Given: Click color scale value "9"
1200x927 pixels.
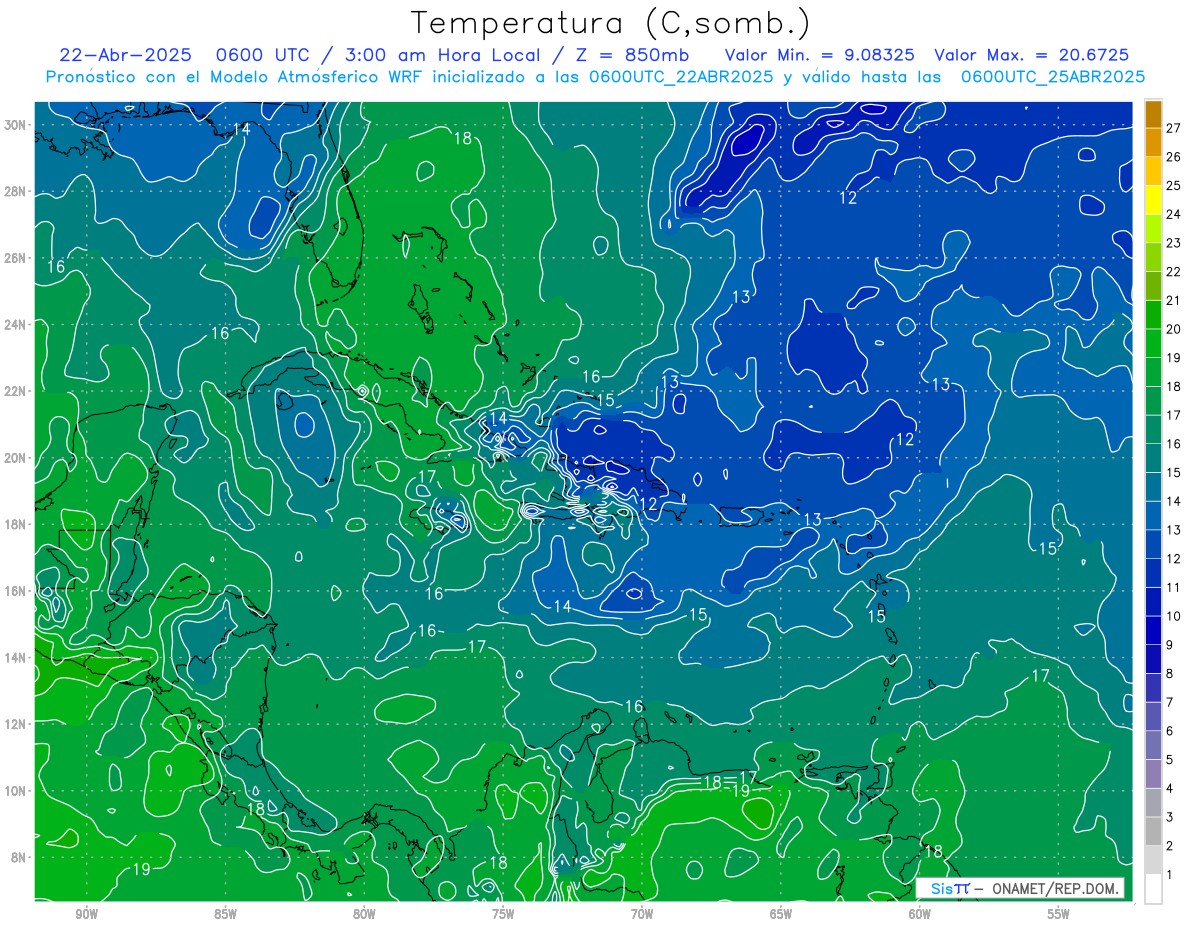Looking at the screenshot, I should [1169, 646].
